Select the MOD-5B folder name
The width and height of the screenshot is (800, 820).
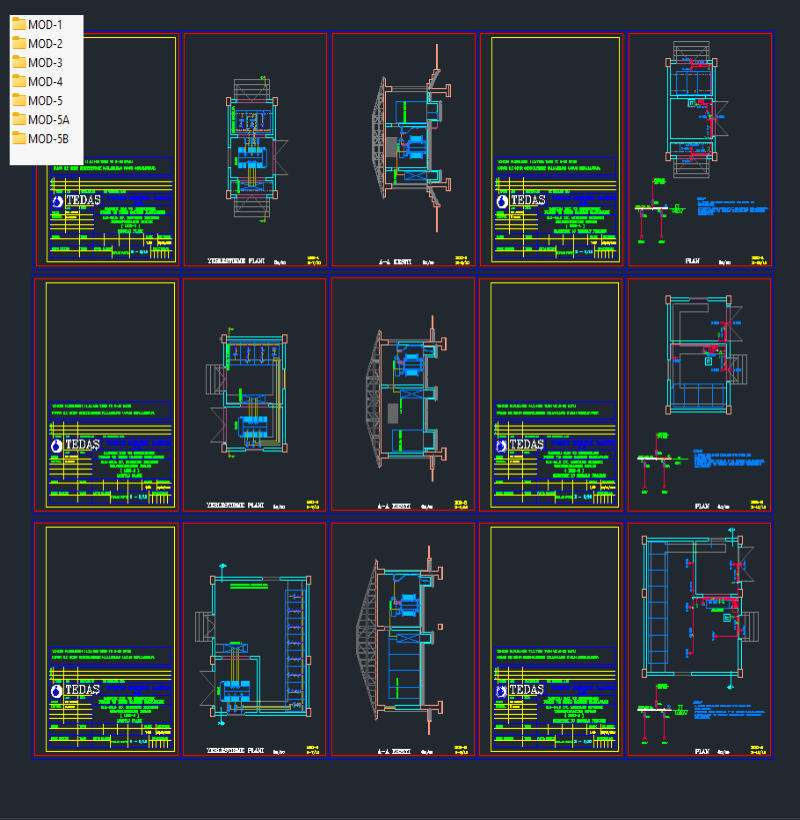pos(48,138)
